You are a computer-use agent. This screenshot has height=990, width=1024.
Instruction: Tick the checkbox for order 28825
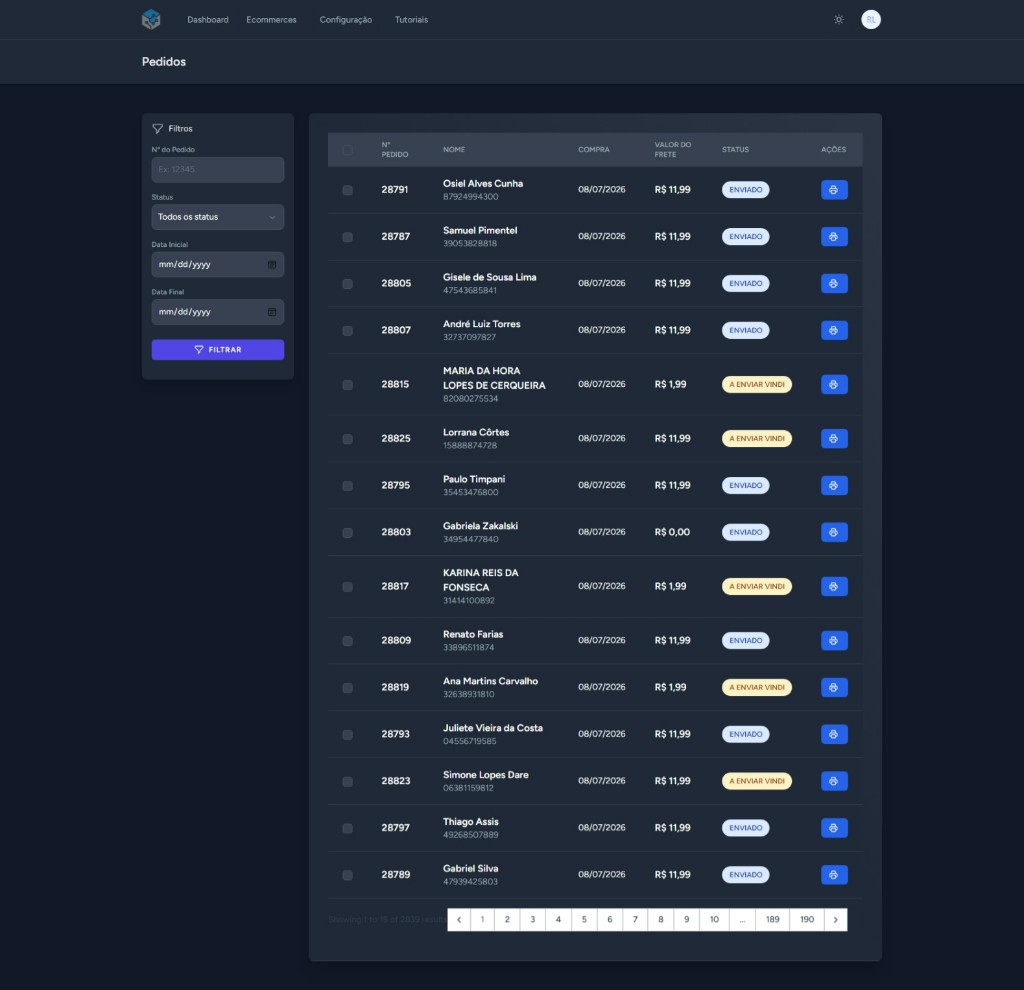tap(347, 439)
